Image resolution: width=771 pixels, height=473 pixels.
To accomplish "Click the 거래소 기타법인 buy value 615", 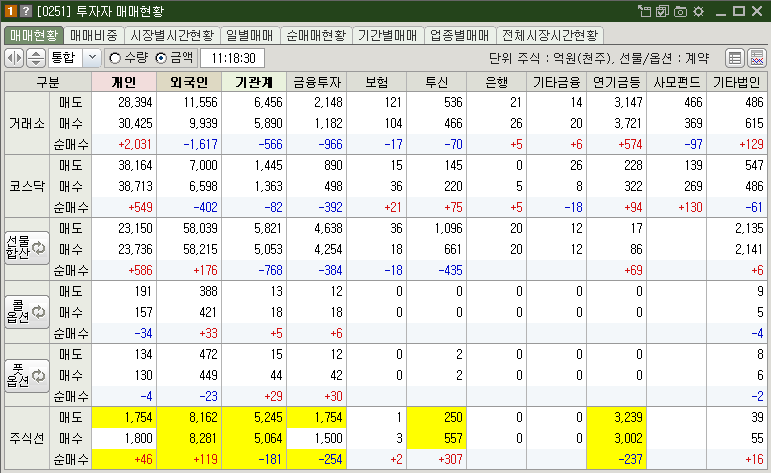I will (x=754, y=123).
